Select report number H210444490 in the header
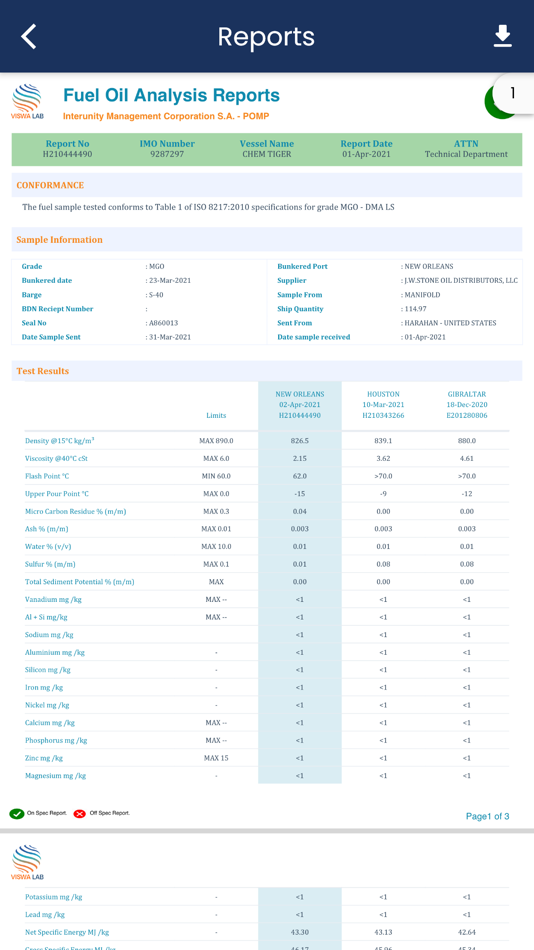The height and width of the screenshot is (950, 534). 67,154
